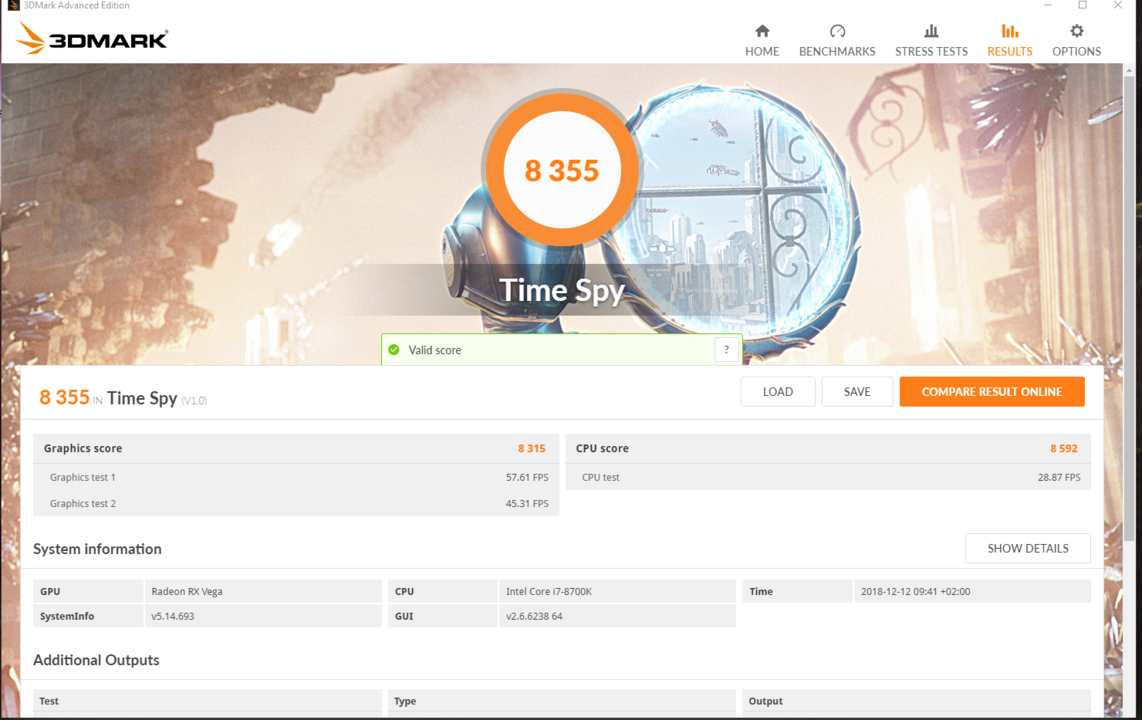Click the 2018-12-12 09:41 time value
Image resolution: width=1142 pixels, height=720 pixels.
coord(915,591)
